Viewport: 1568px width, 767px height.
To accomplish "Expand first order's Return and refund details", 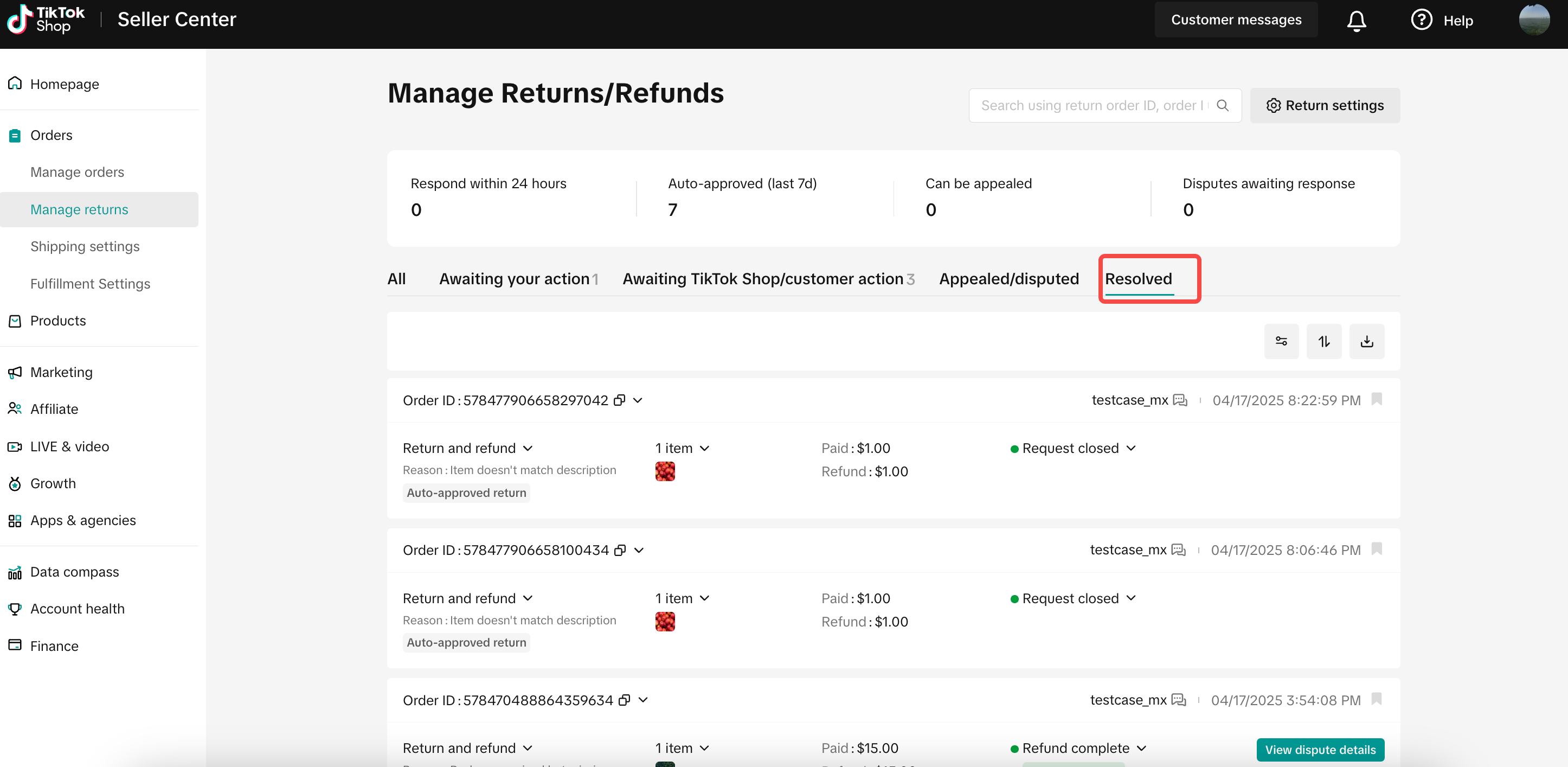I will (467, 449).
